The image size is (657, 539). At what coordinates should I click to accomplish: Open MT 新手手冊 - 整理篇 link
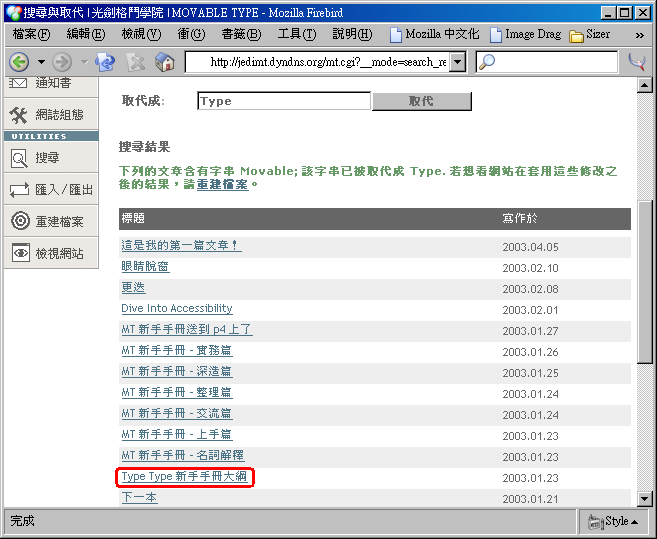[177, 392]
